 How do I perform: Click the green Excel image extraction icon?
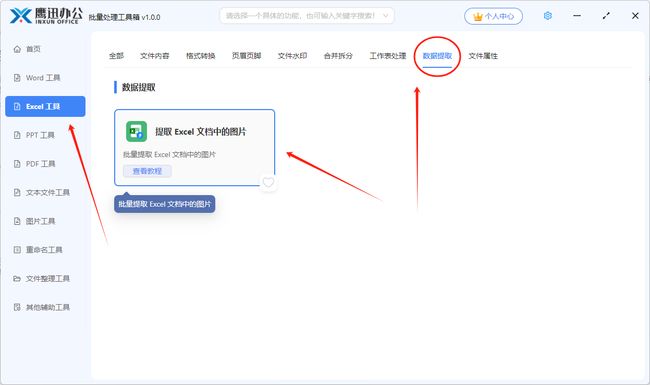click(136, 132)
